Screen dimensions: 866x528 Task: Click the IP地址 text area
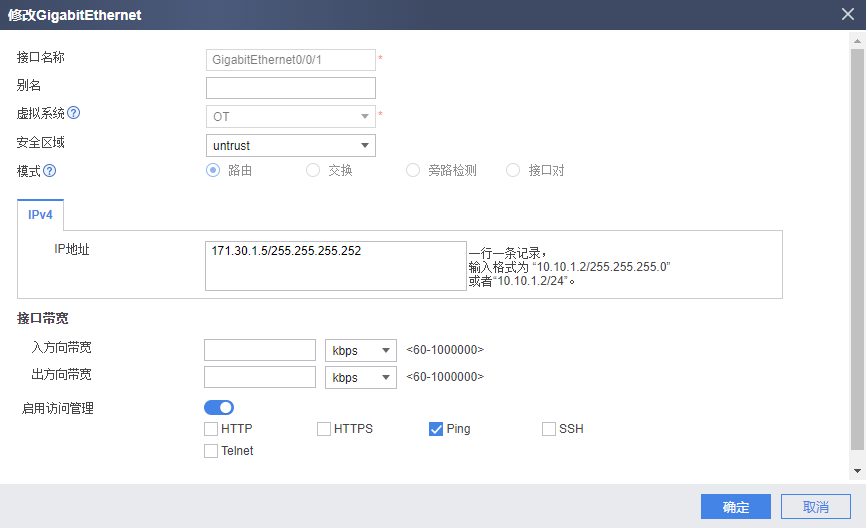pos(335,266)
